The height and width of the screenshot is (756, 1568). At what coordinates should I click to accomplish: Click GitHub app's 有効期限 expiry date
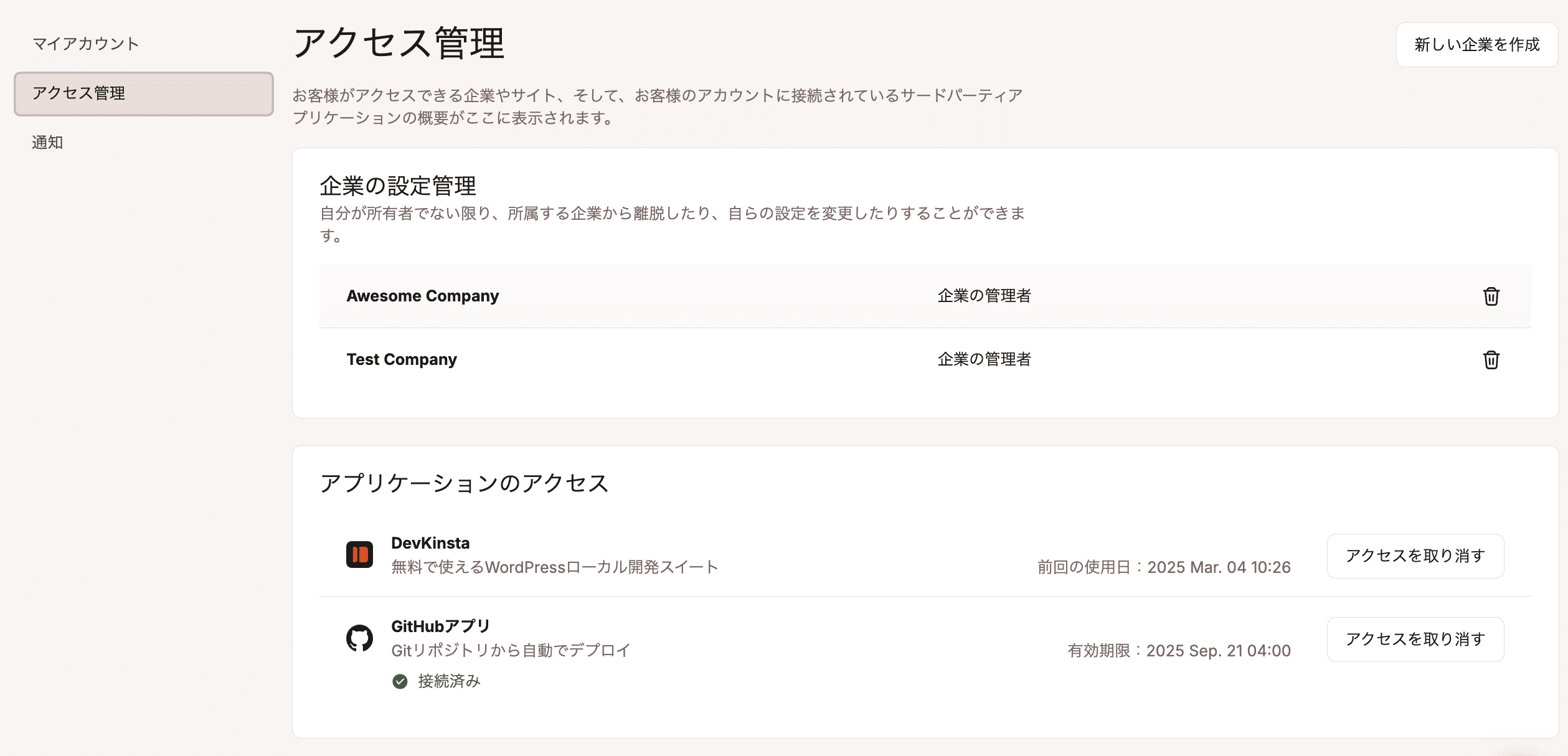click(1179, 651)
